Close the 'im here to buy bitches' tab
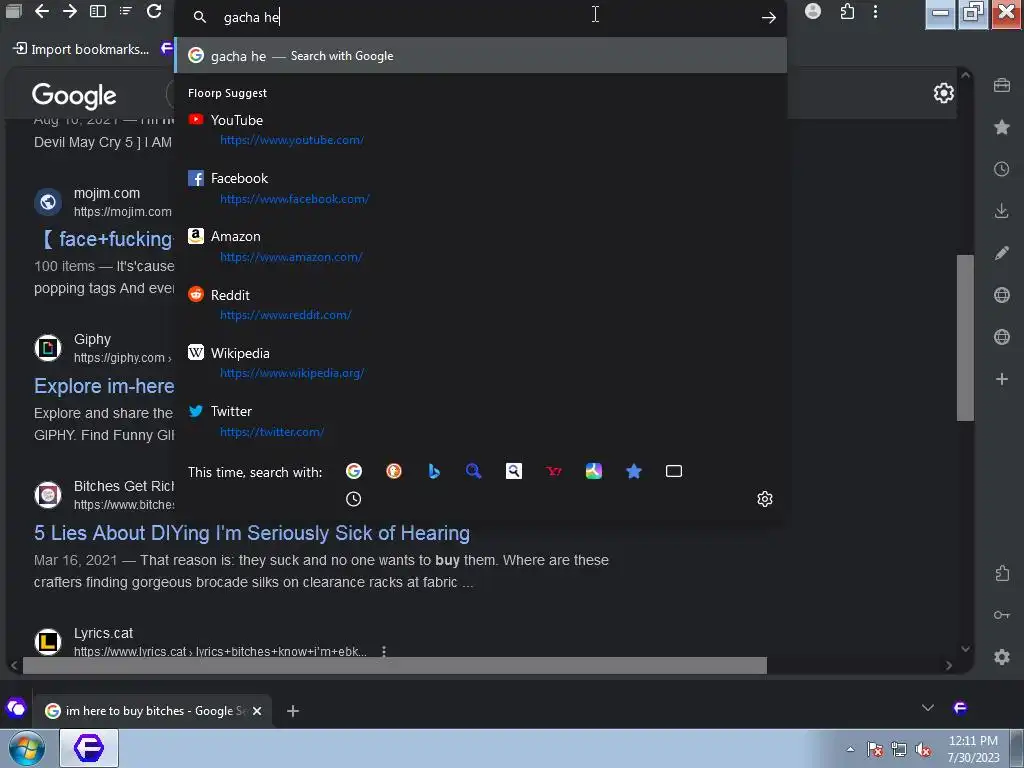This screenshot has width=1024, height=768. [x=257, y=711]
